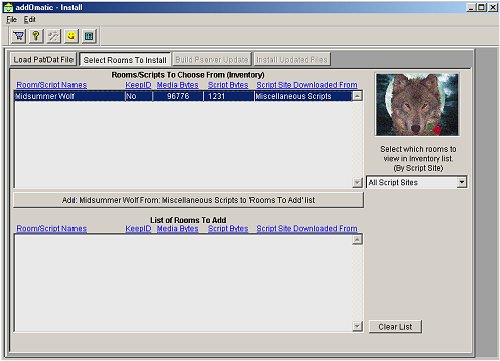
Task: Click the grayed-out wand toolbar icon
Action: (54, 36)
